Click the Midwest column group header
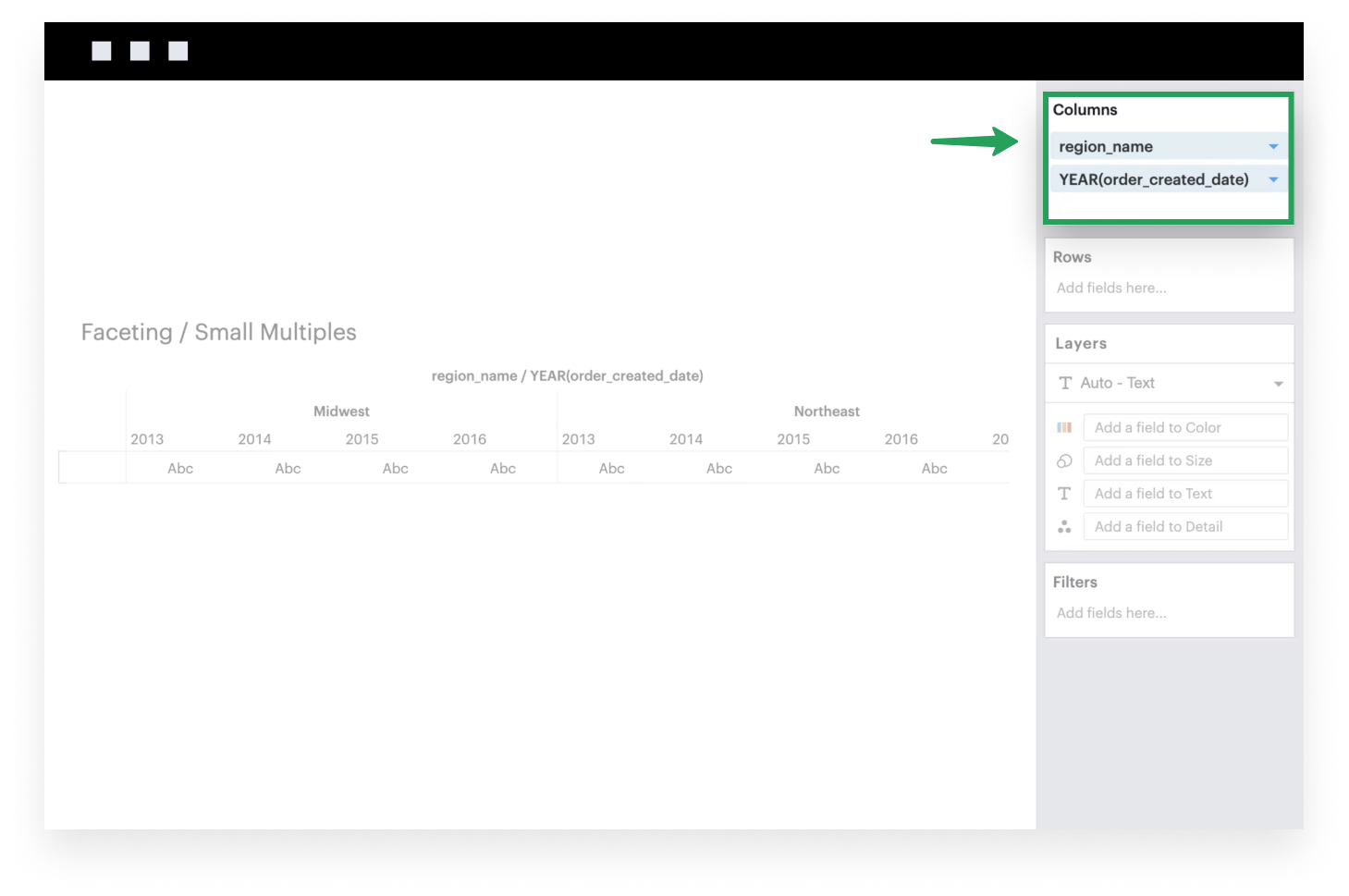This screenshot has width=1349, height=896. tap(341, 411)
